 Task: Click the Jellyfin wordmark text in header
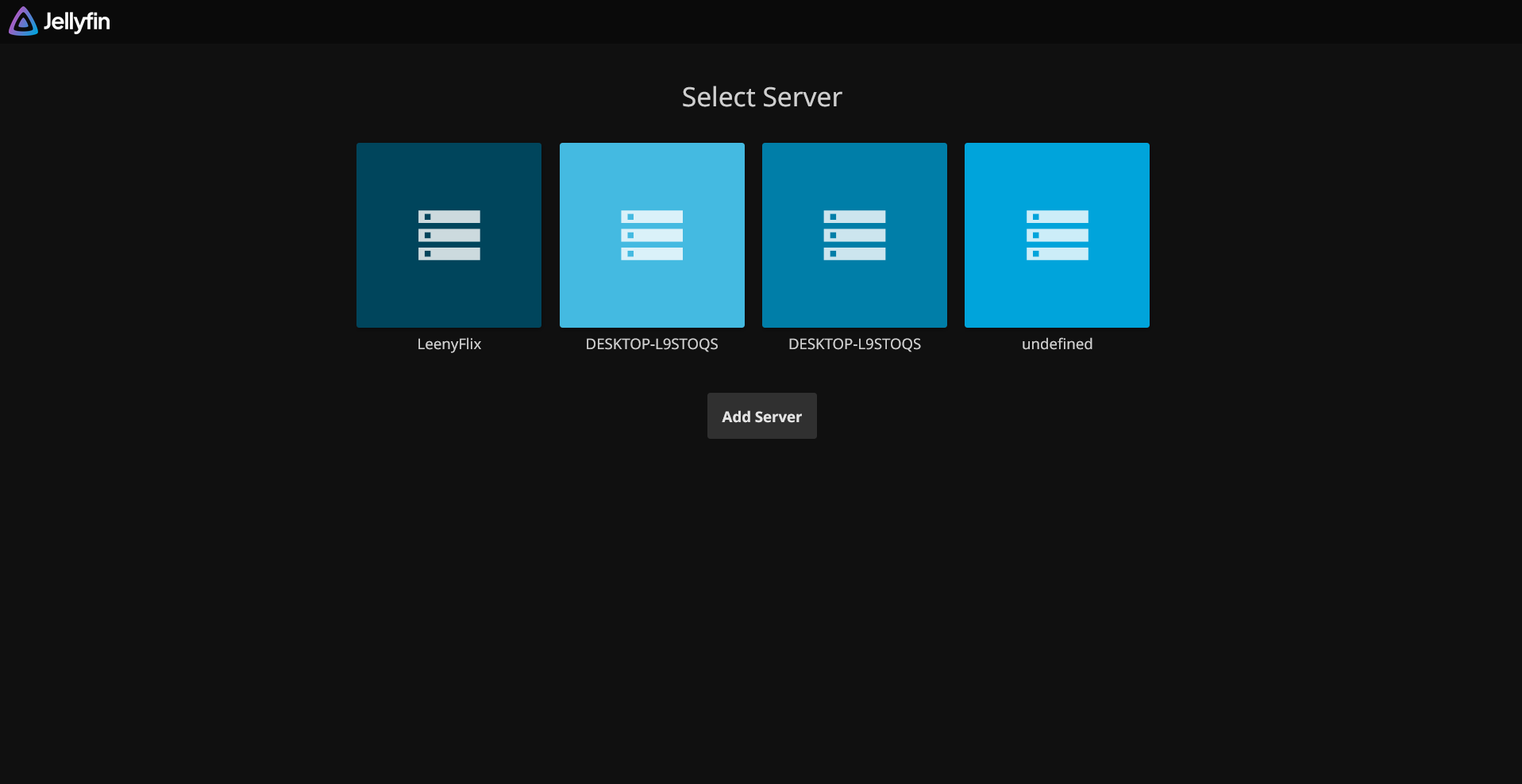76,21
